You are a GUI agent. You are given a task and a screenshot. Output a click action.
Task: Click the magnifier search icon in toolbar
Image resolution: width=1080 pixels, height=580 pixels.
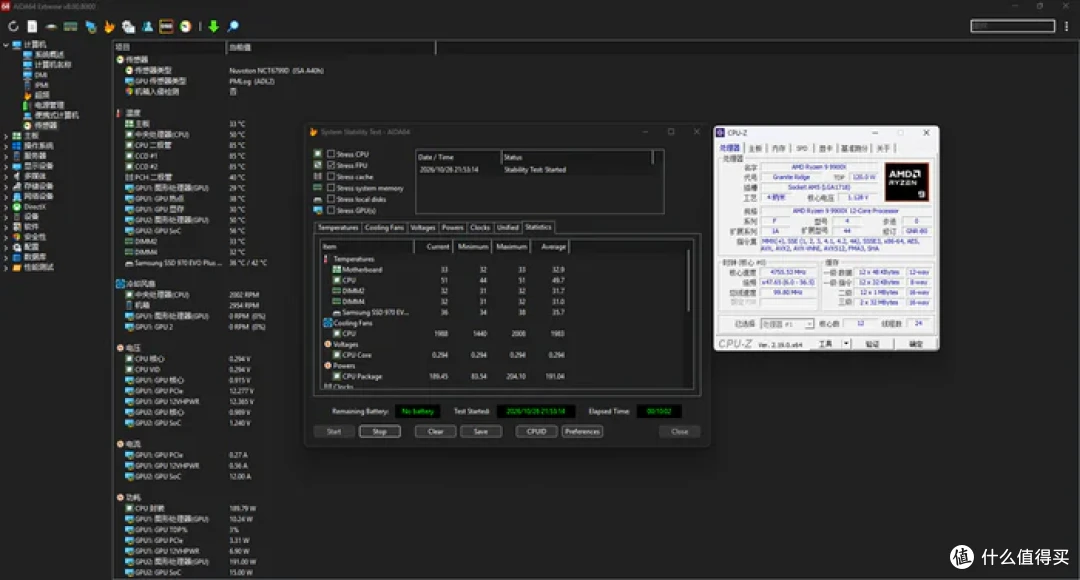coord(233,27)
